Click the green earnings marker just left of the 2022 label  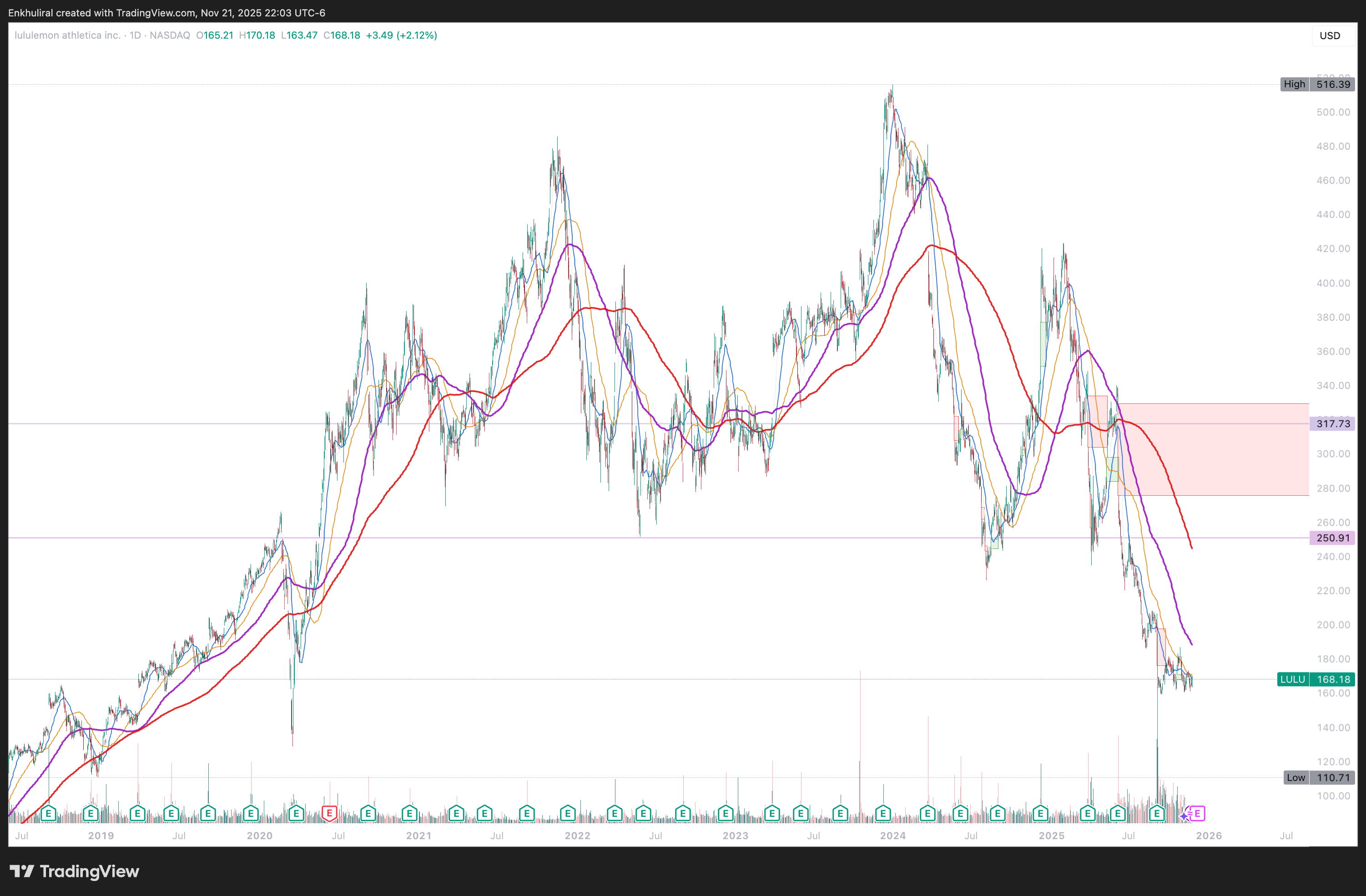pyautogui.click(x=568, y=813)
